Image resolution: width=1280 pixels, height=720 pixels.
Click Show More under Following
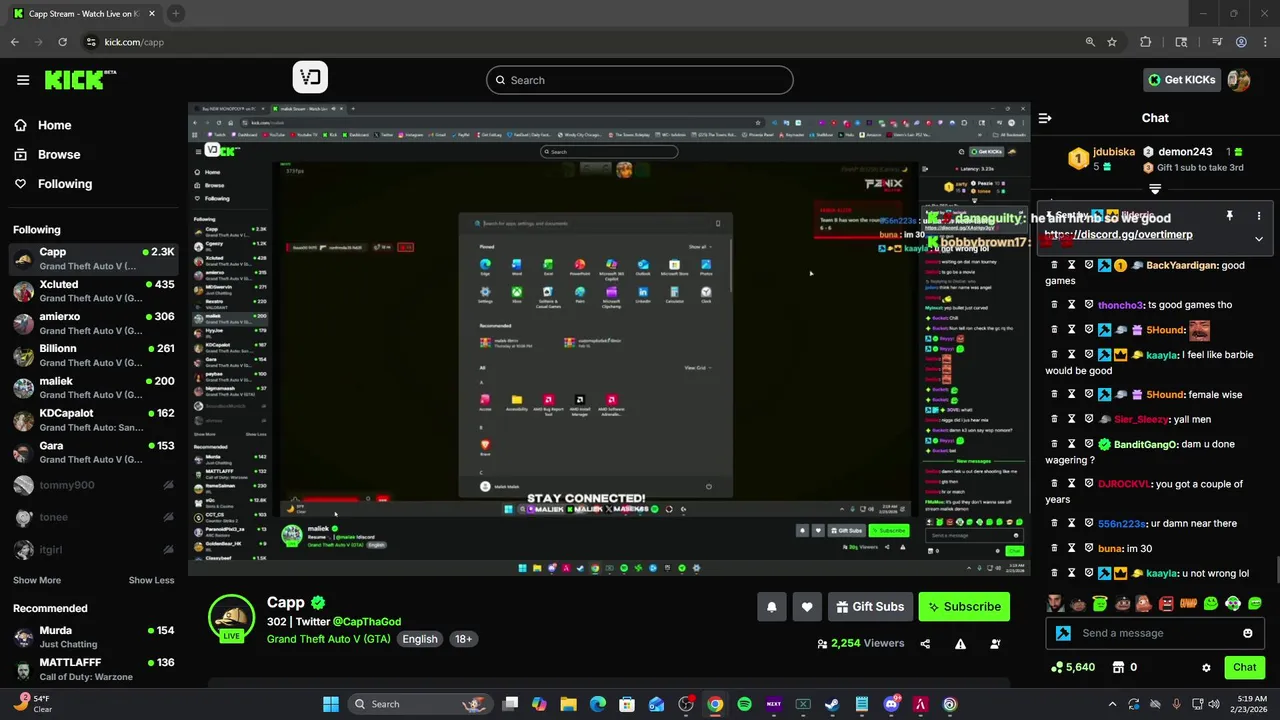pyautogui.click(x=37, y=580)
